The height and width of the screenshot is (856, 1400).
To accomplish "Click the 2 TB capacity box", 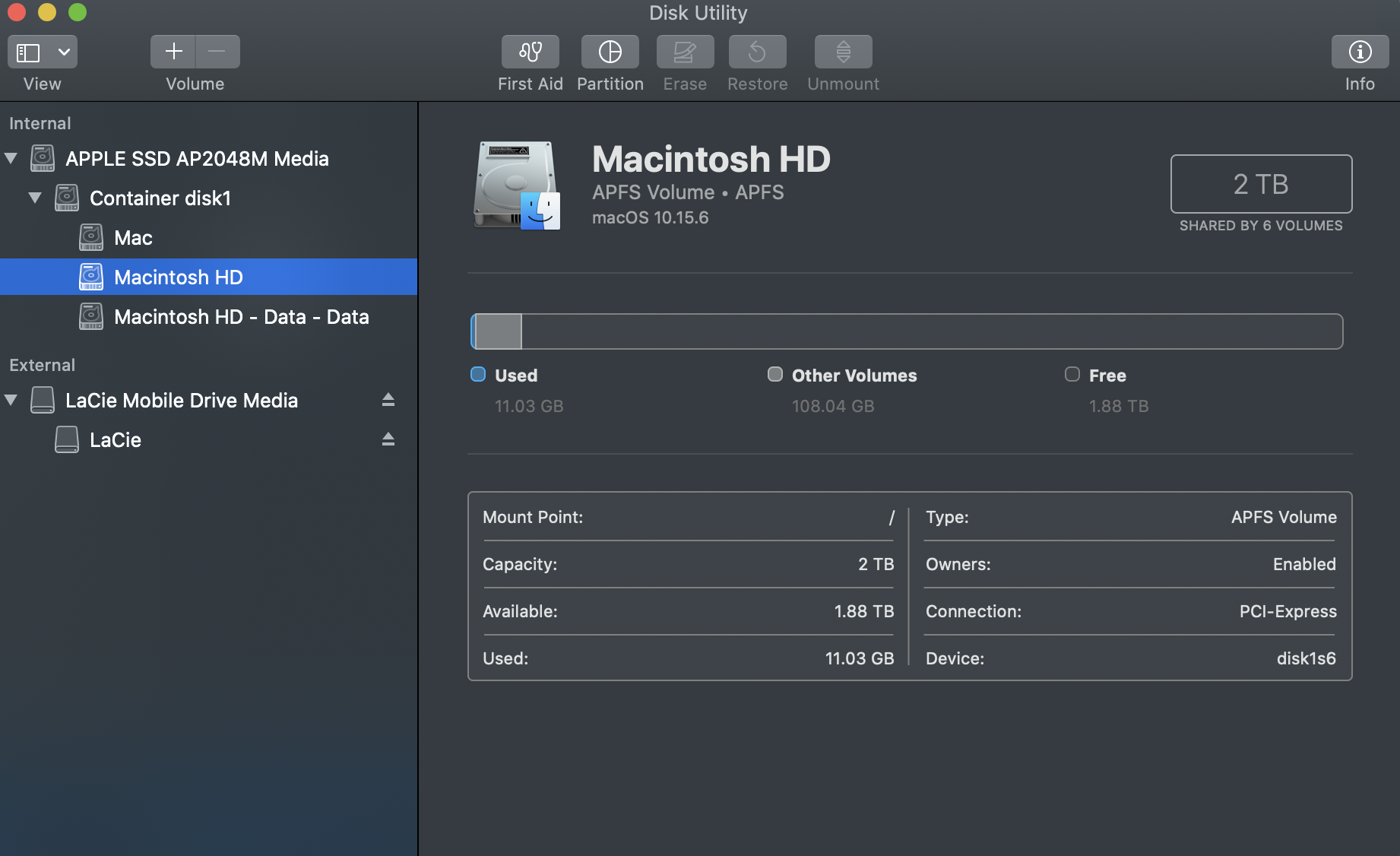I will [x=1261, y=184].
